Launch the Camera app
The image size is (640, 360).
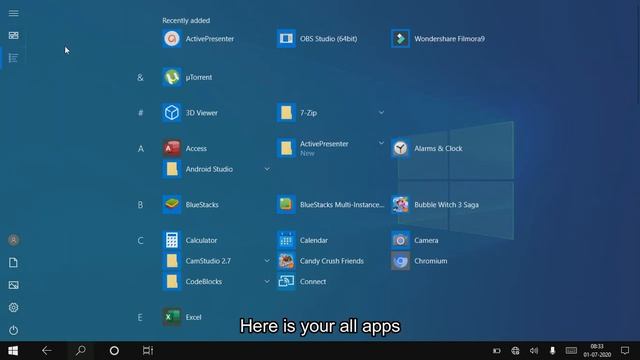point(415,240)
